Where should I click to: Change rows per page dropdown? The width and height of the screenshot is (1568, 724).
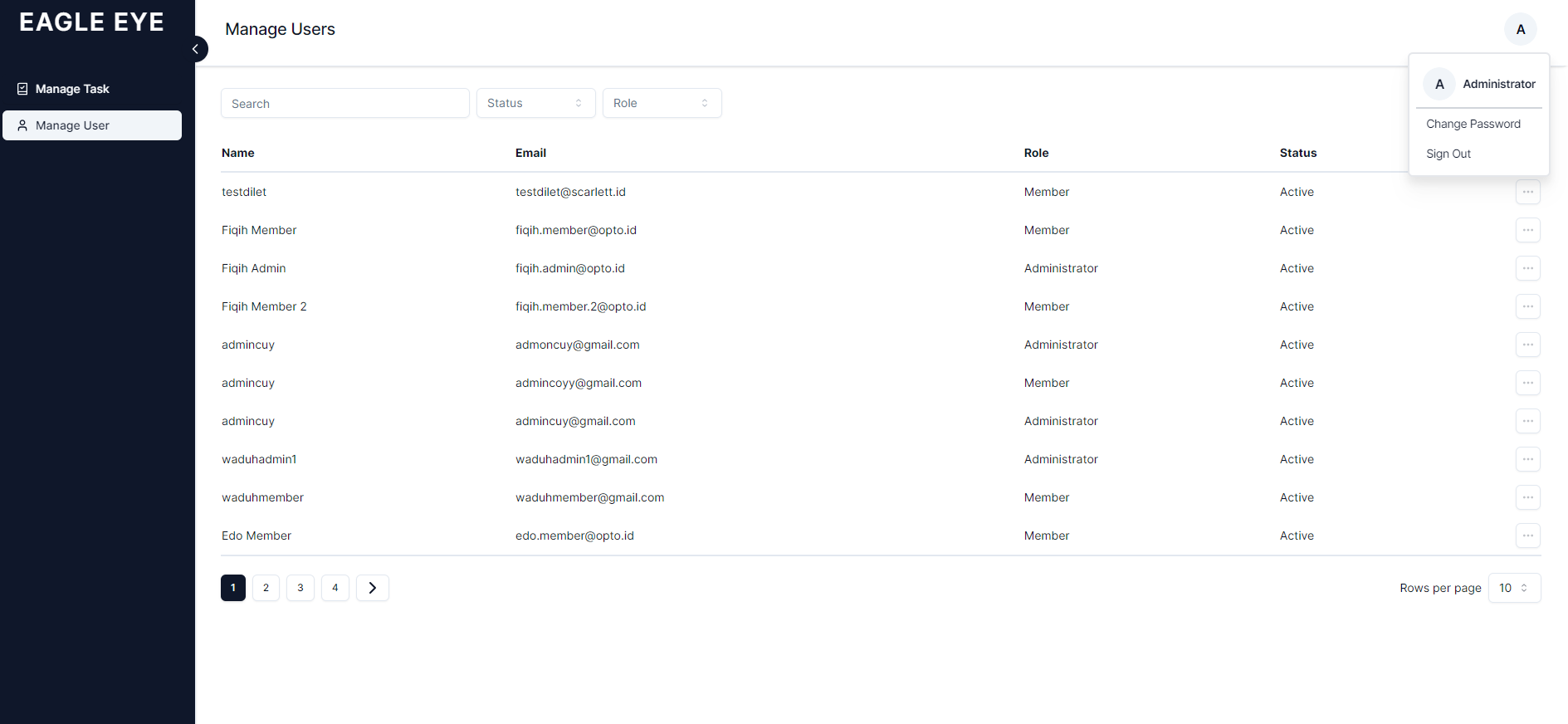point(1514,588)
